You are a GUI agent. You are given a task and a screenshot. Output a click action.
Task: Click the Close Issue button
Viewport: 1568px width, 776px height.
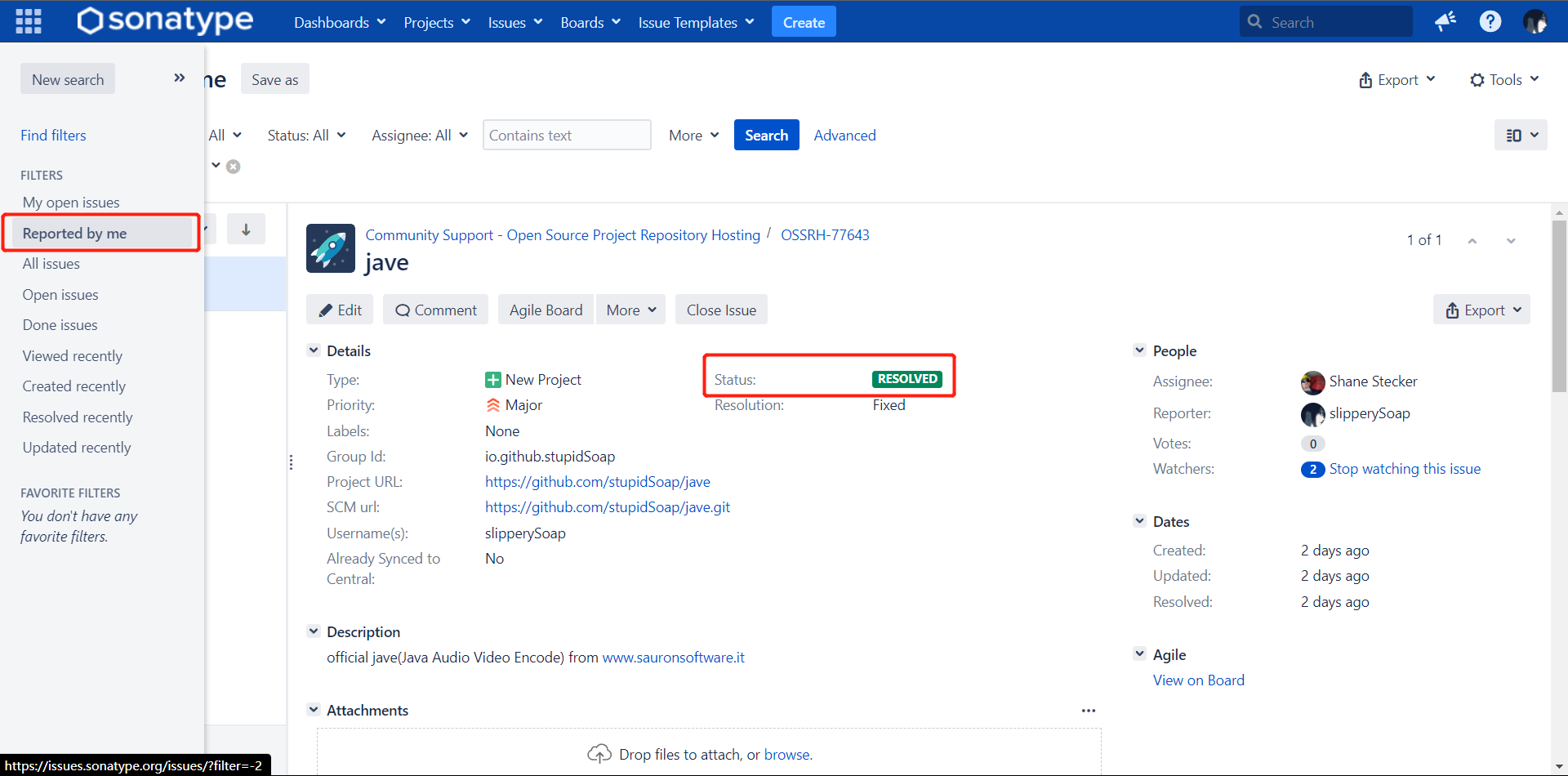[x=721, y=310]
